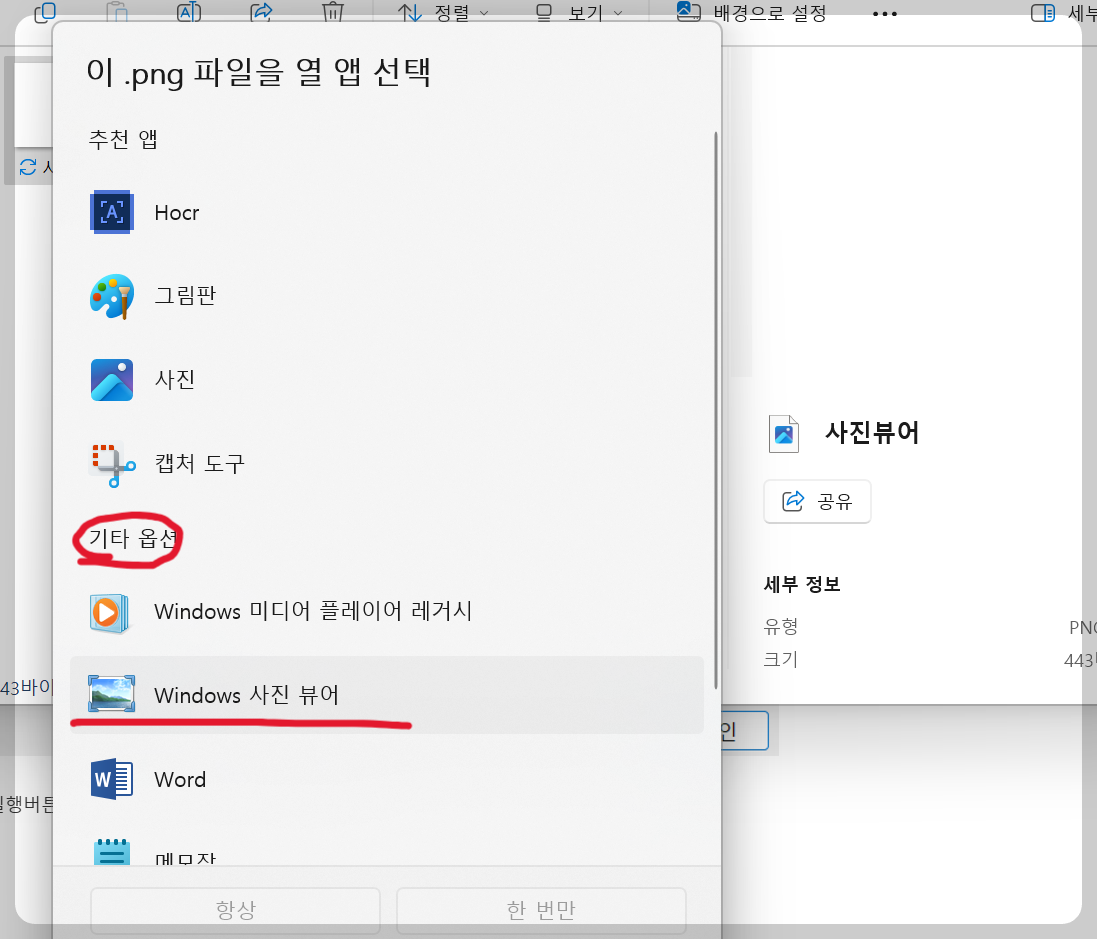Click the trash delete icon in toolbar
Viewport: 1097px width, 939px height.
coord(332,12)
